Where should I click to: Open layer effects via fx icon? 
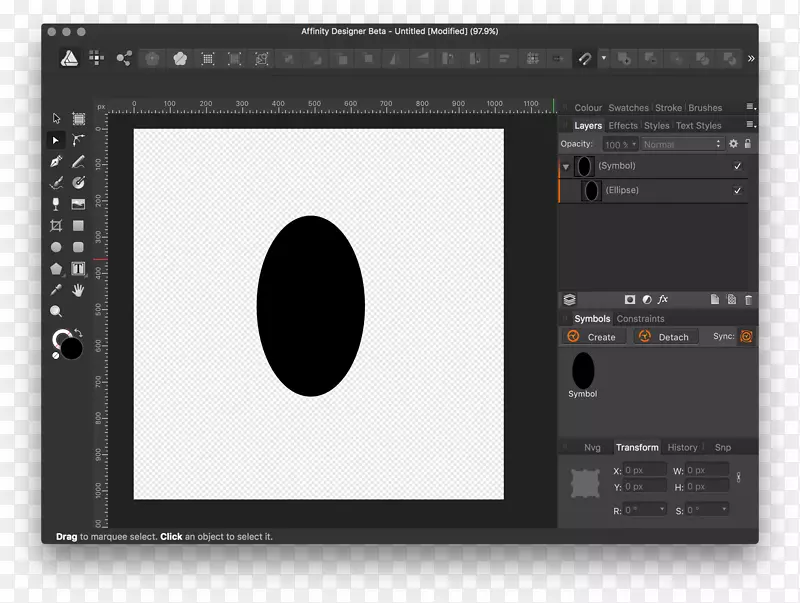tap(663, 299)
